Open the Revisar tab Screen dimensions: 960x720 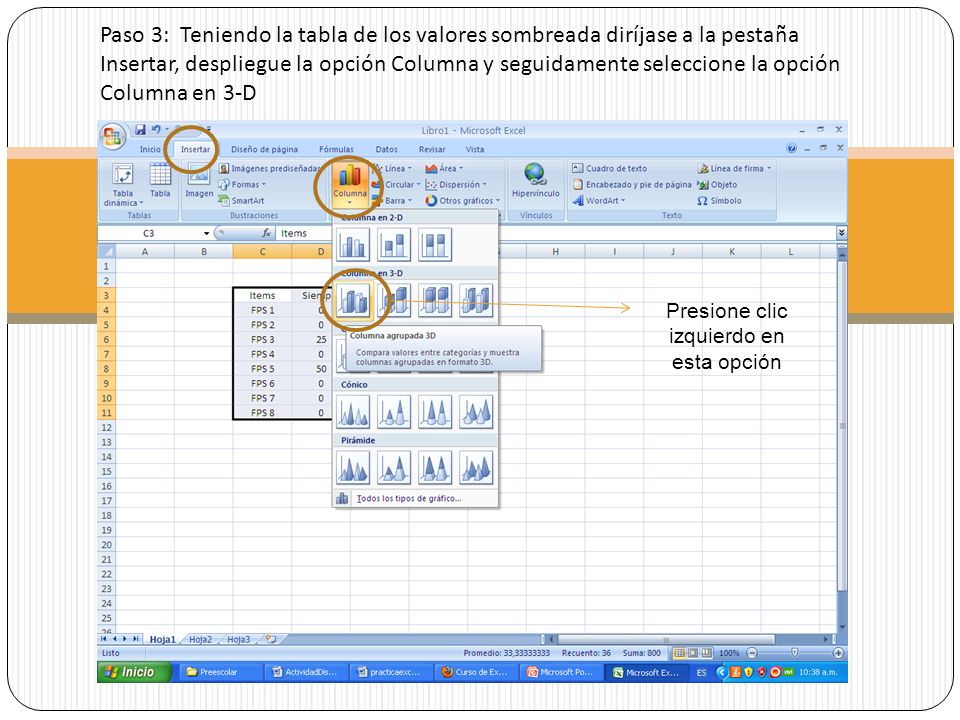(432, 149)
